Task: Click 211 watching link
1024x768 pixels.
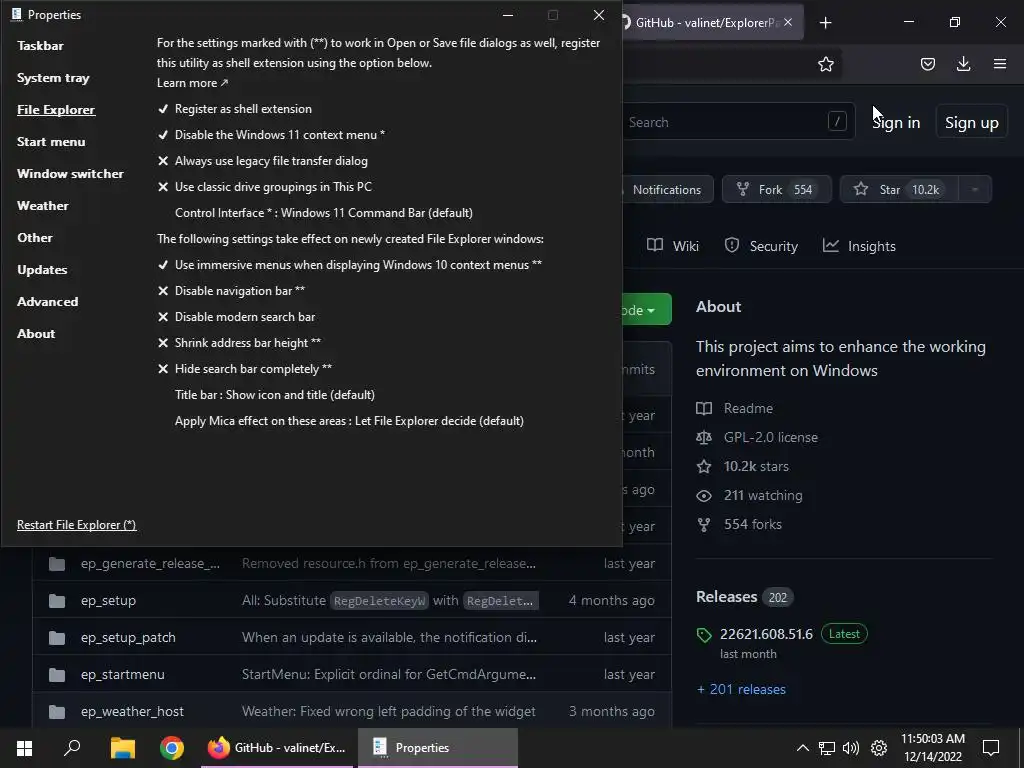Action: click(749, 496)
